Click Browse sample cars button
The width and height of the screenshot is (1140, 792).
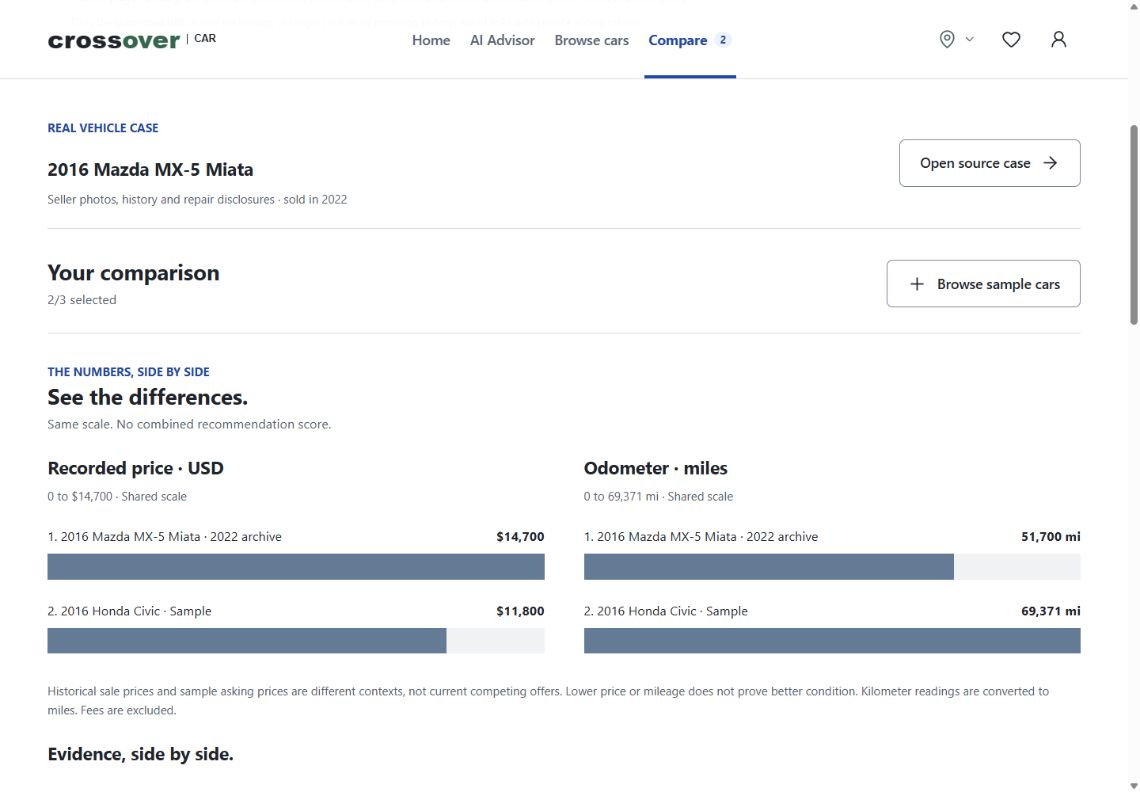point(983,284)
